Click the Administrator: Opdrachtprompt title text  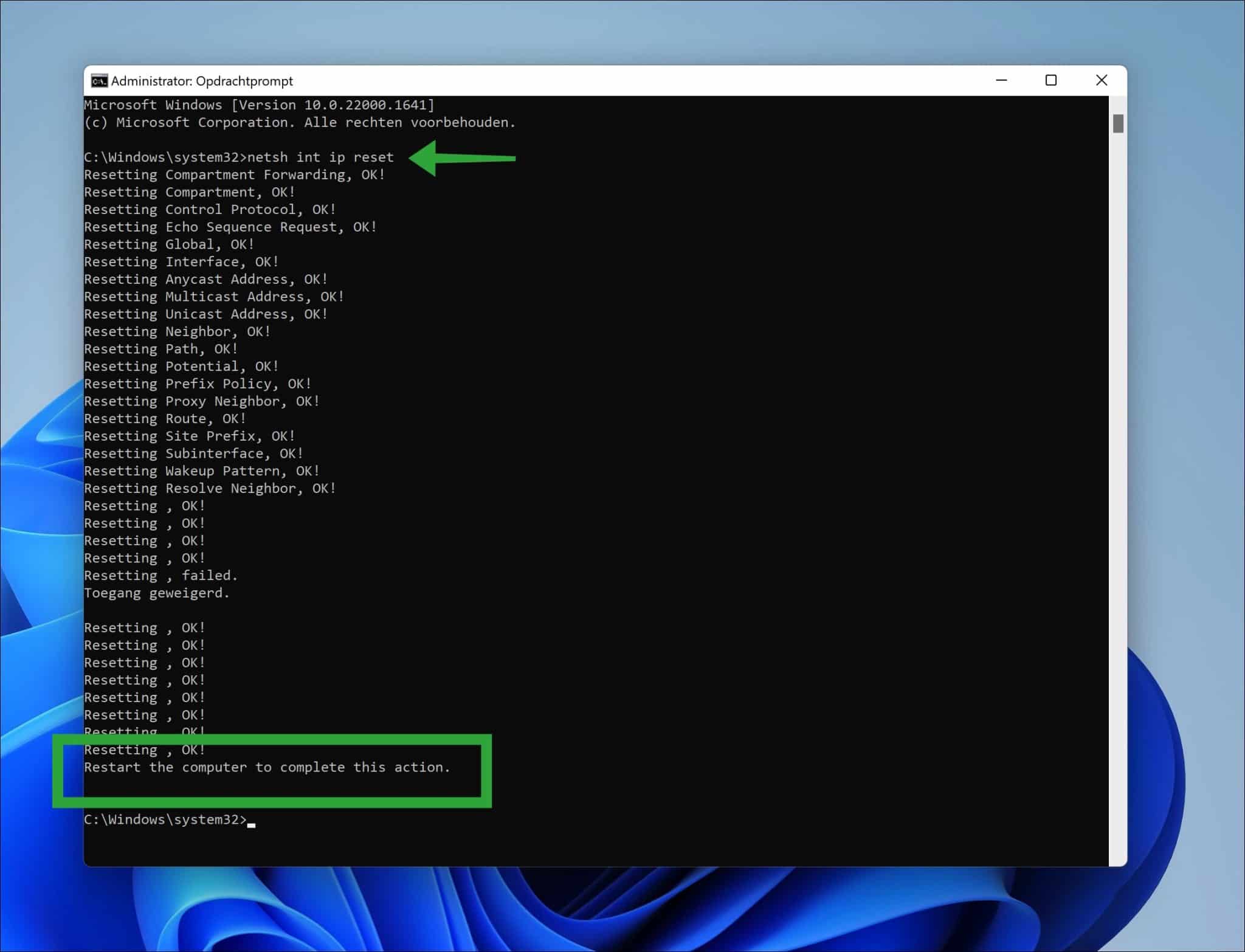[204, 80]
